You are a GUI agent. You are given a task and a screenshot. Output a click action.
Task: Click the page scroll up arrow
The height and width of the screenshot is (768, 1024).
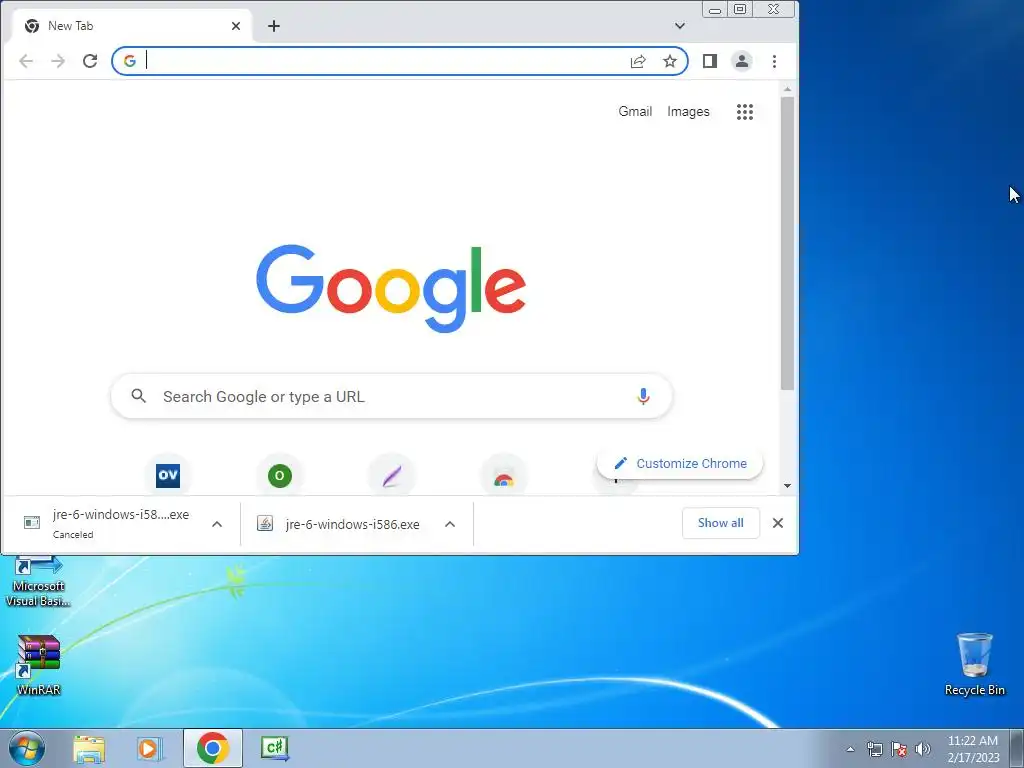788,89
